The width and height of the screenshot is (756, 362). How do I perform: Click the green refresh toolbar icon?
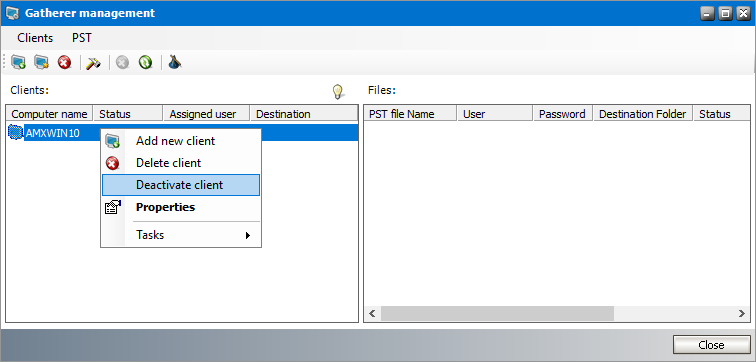coord(146,62)
